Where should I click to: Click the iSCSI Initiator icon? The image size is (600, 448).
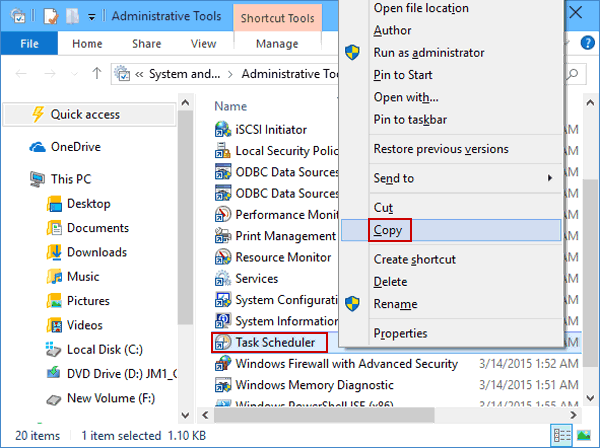(x=222, y=129)
